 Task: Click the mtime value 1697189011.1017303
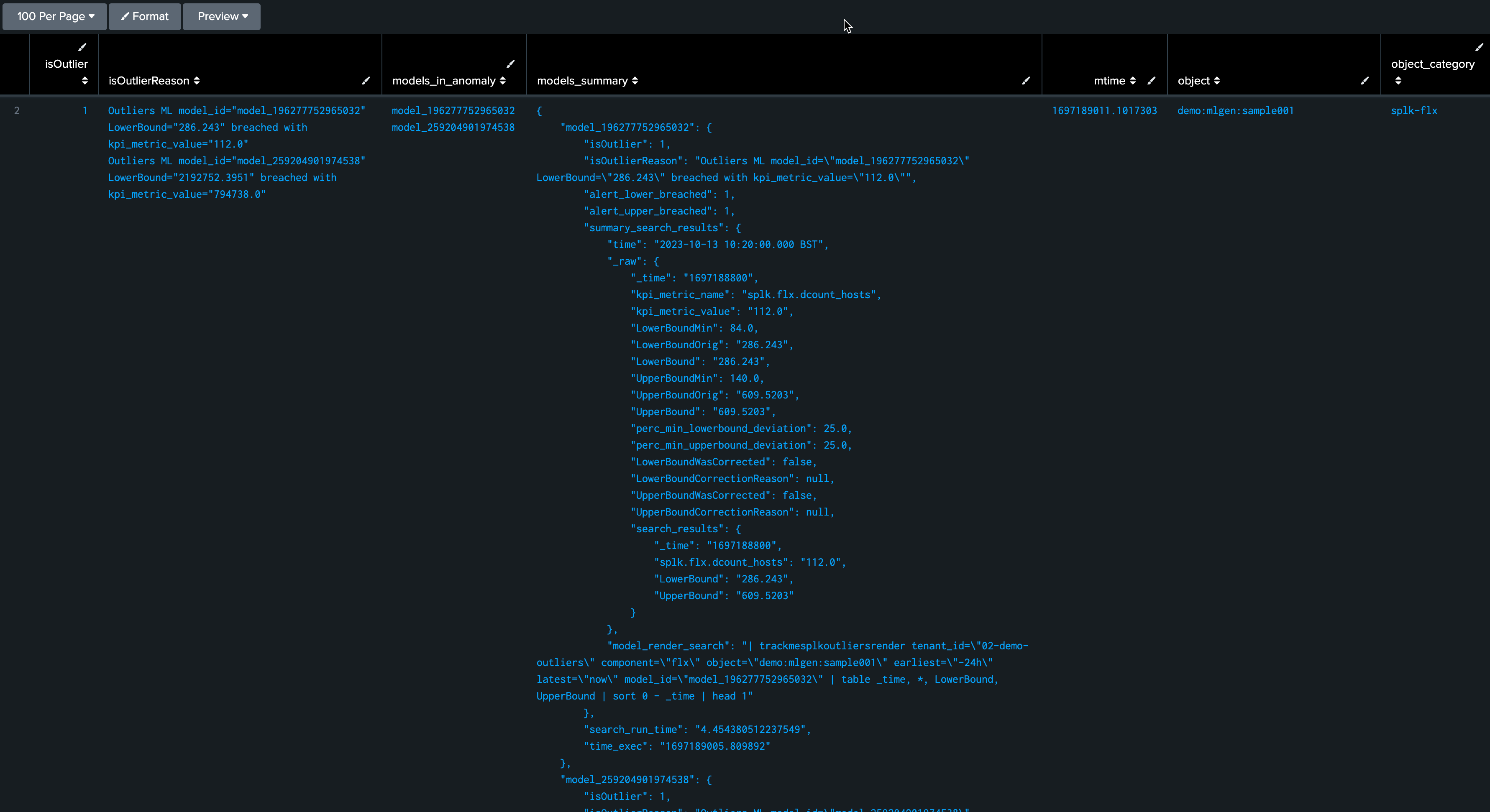1103,110
